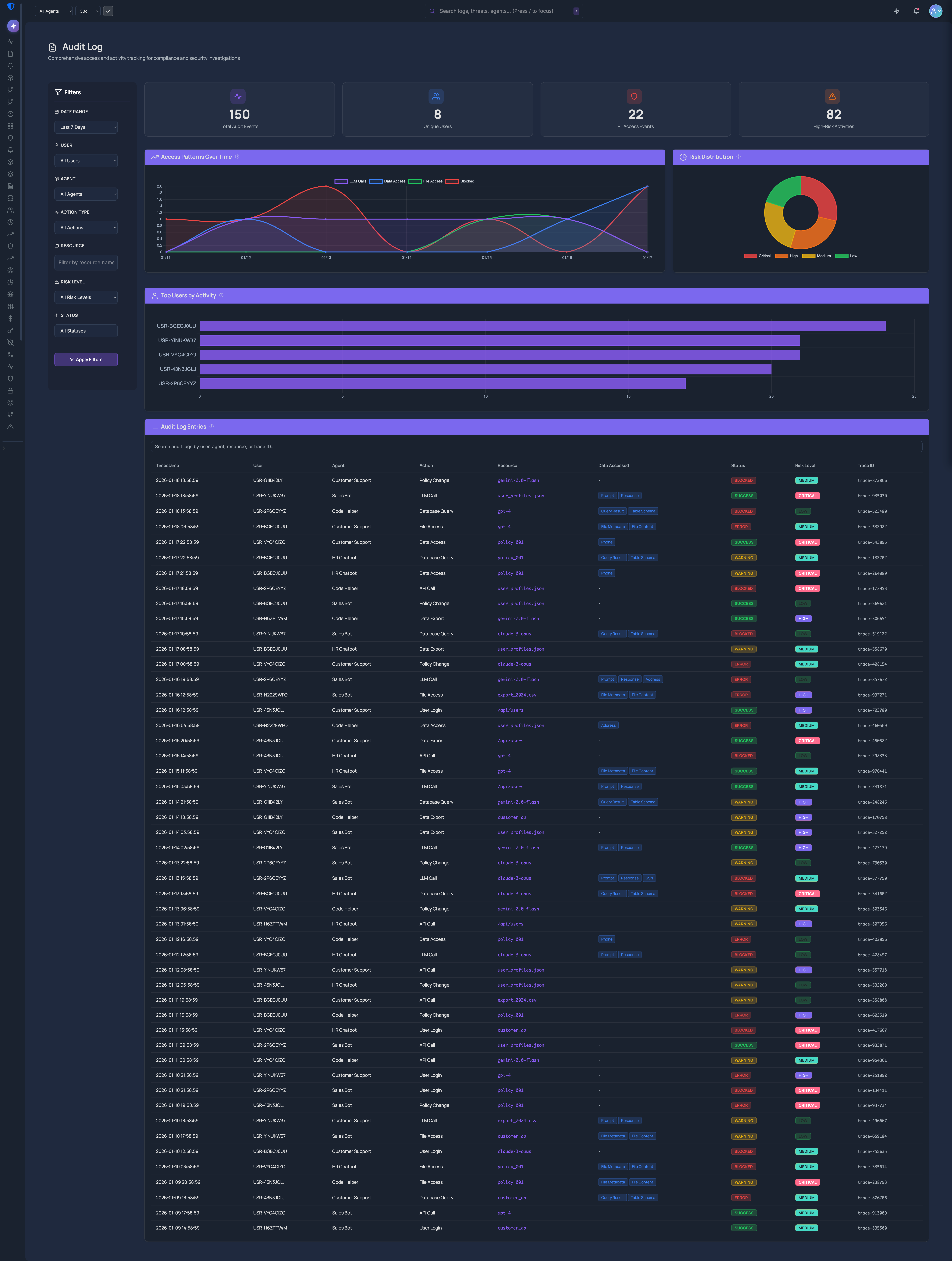952x1261 pixels.
Task: Toggle the checkmark button beside 30d
Action: point(108,11)
